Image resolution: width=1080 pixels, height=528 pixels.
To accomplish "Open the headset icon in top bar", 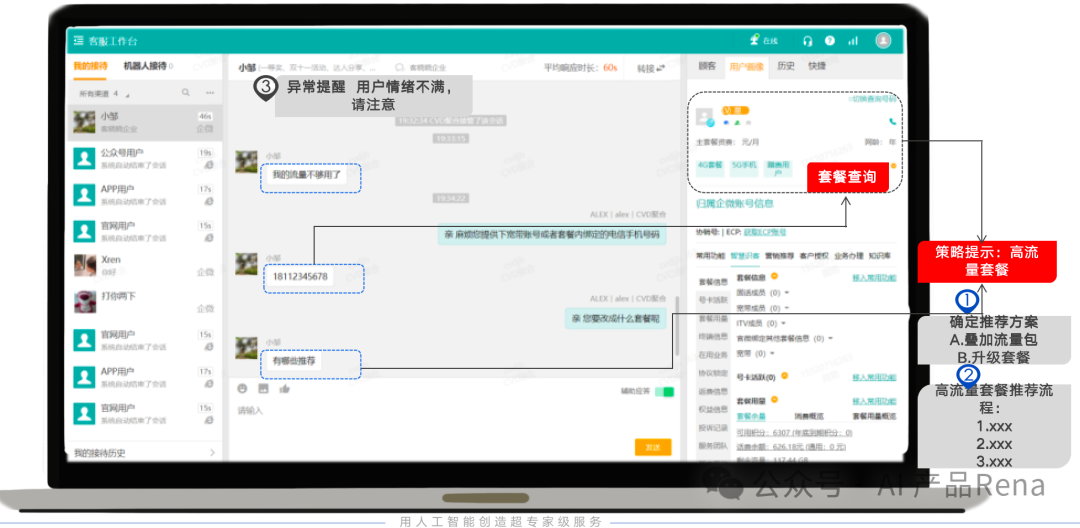I will [807, 41].
